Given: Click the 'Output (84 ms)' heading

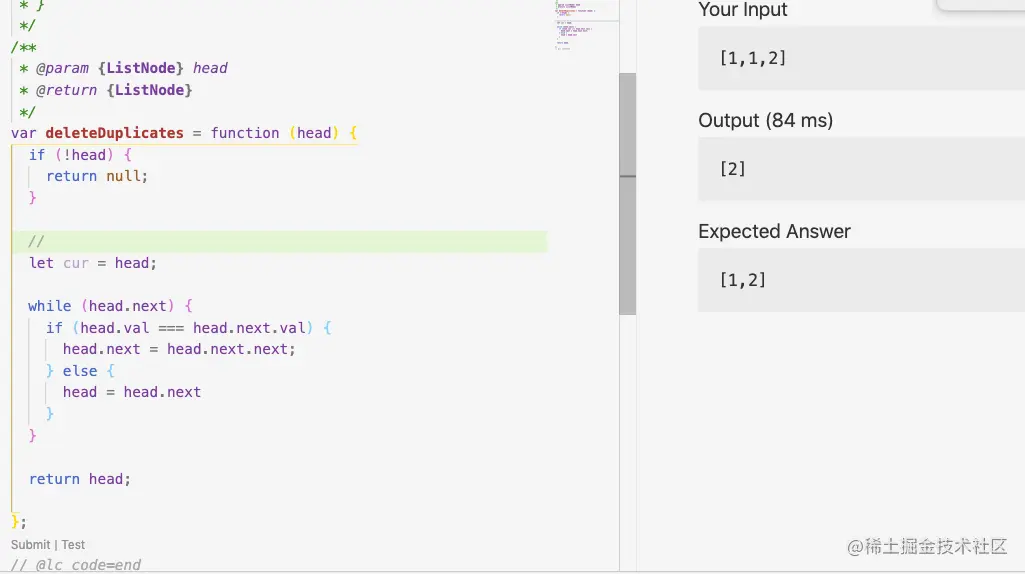Looking at the screenshot, I should (x=765, y=120).
